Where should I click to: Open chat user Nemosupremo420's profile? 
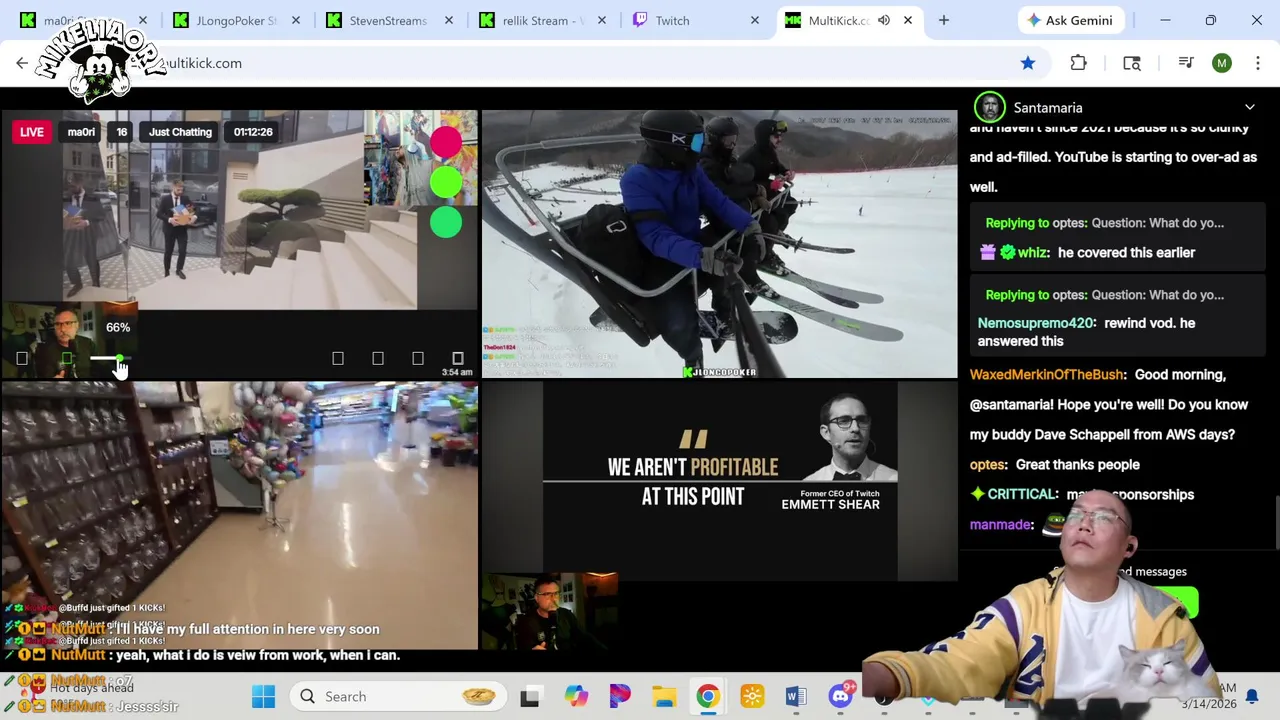click(x=1036, y=323)
